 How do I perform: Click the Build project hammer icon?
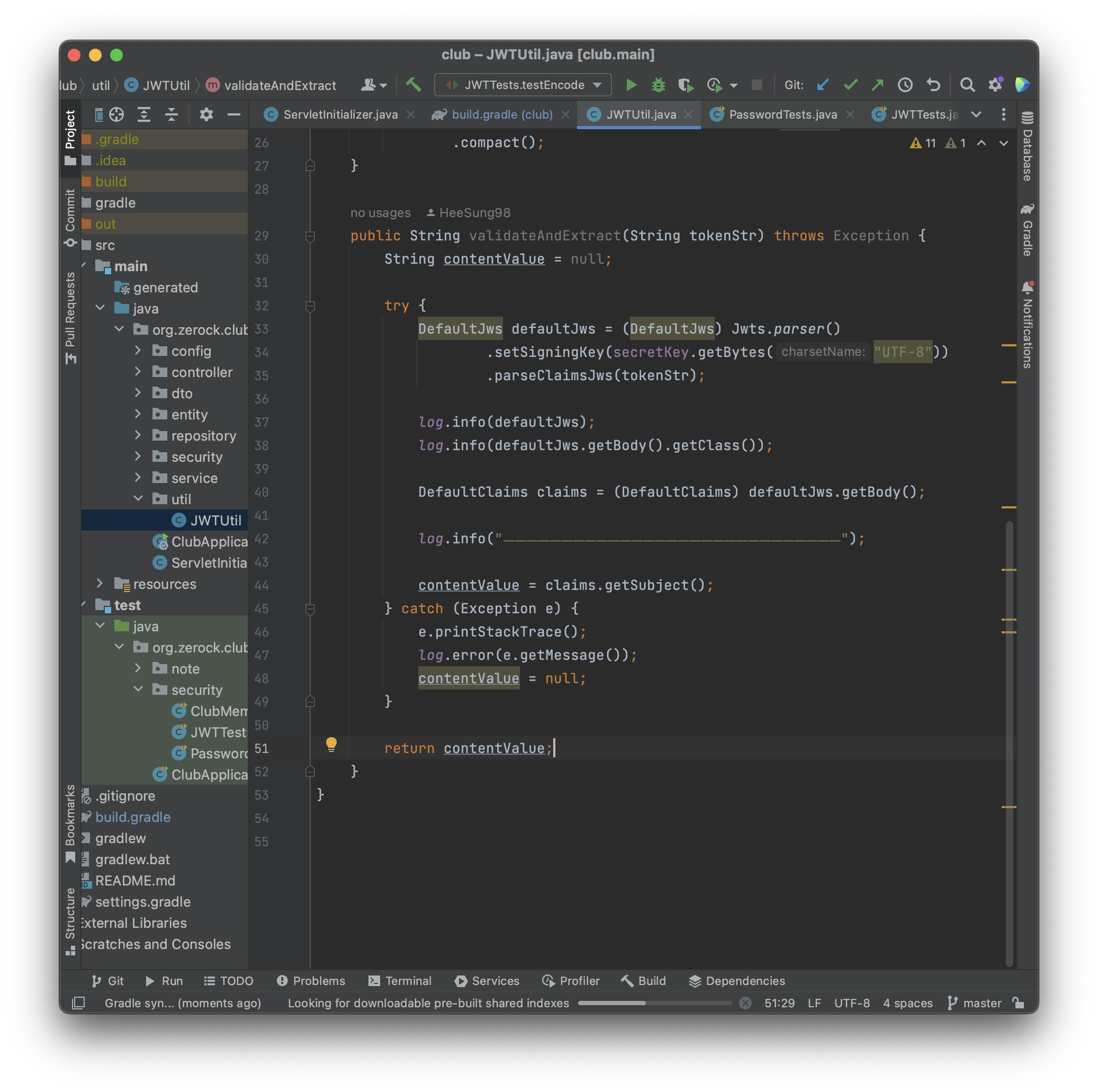[x=413, y=85]
